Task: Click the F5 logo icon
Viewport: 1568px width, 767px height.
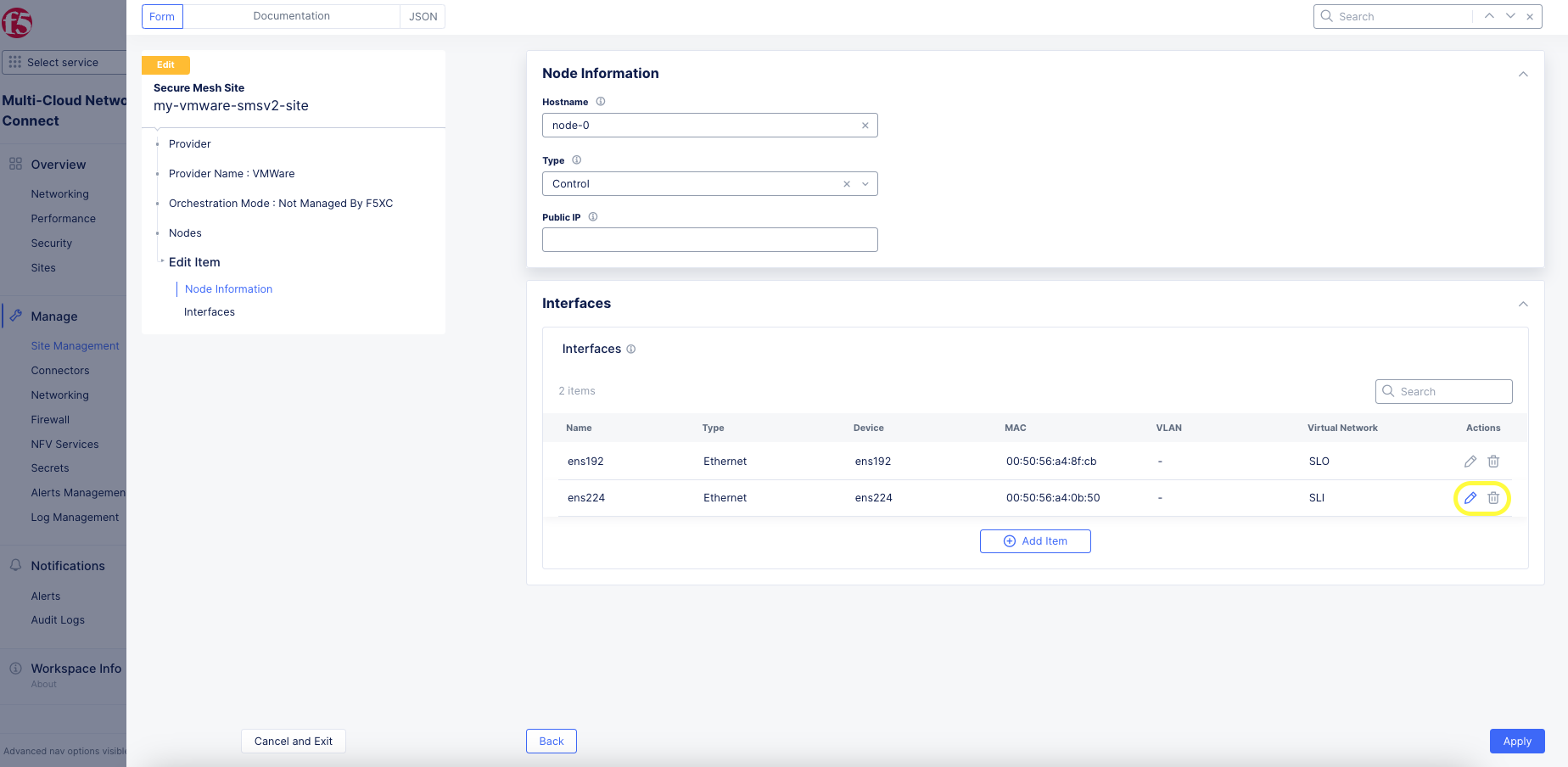Action: [x=17, y=24]
